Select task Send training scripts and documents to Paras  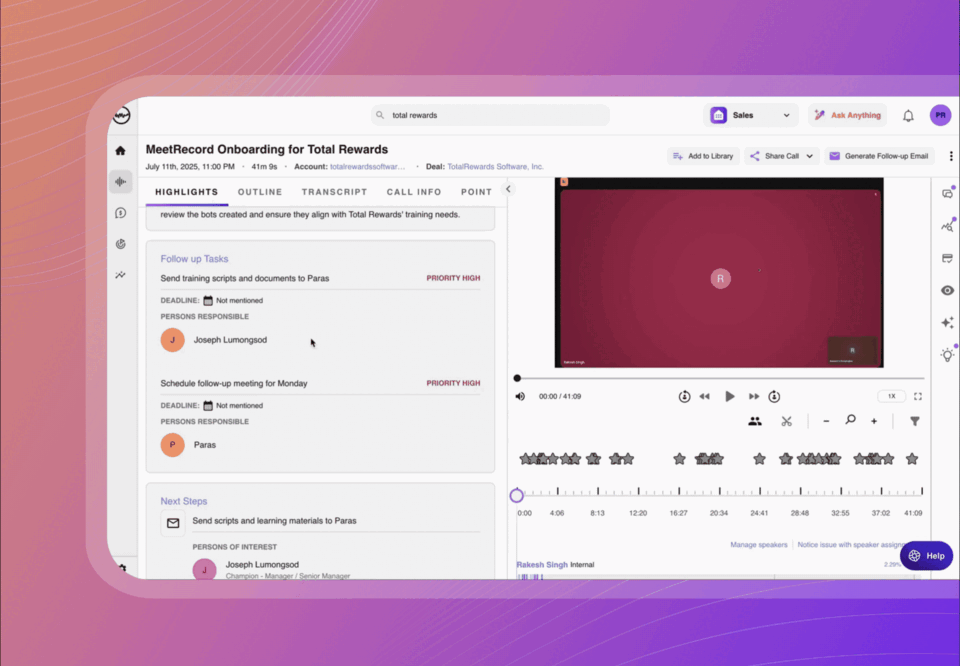pyautogui.click(x=245, y=278)
